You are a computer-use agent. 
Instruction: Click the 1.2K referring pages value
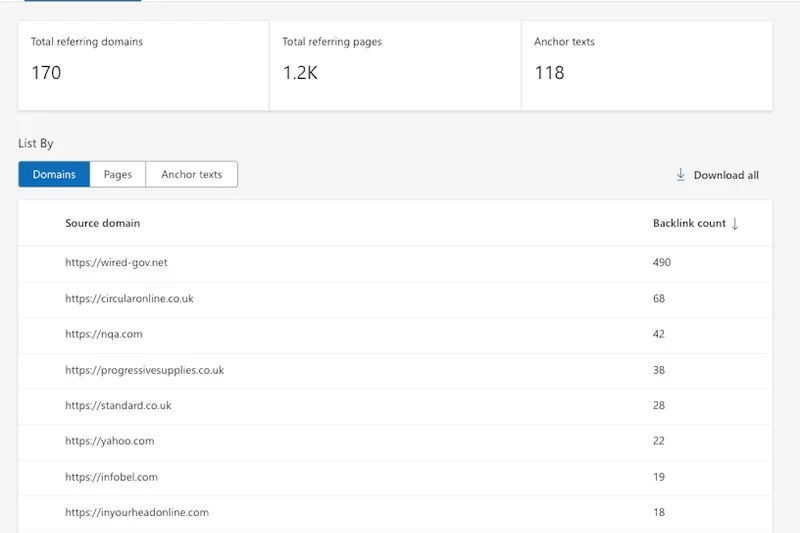click(300, 73)
